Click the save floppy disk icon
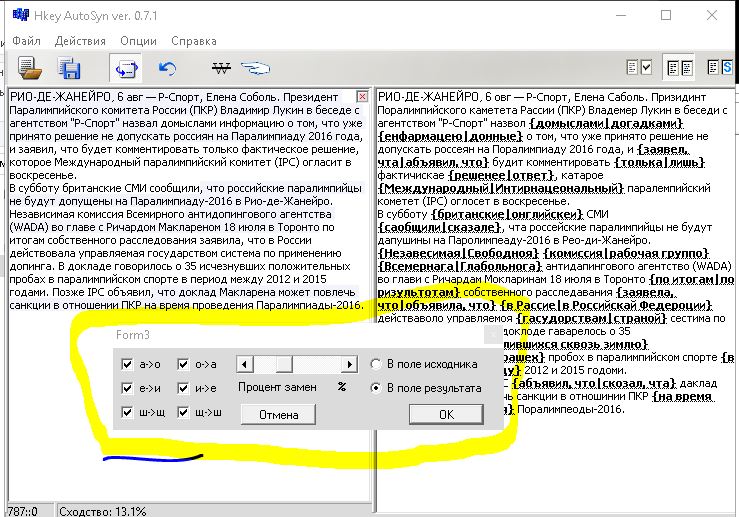The width and height of the screenshot is (739, 517). (x=69, y=68)
